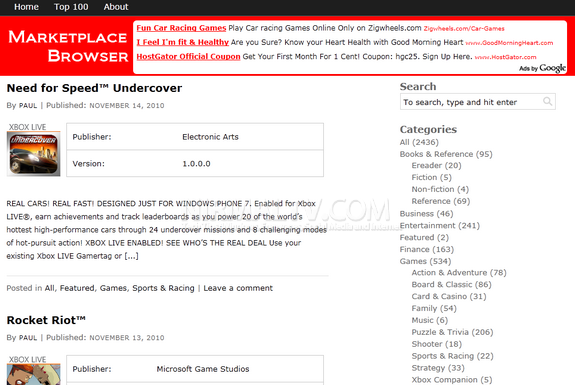Open the Top 100 menu item

click(x=71, y=7)
